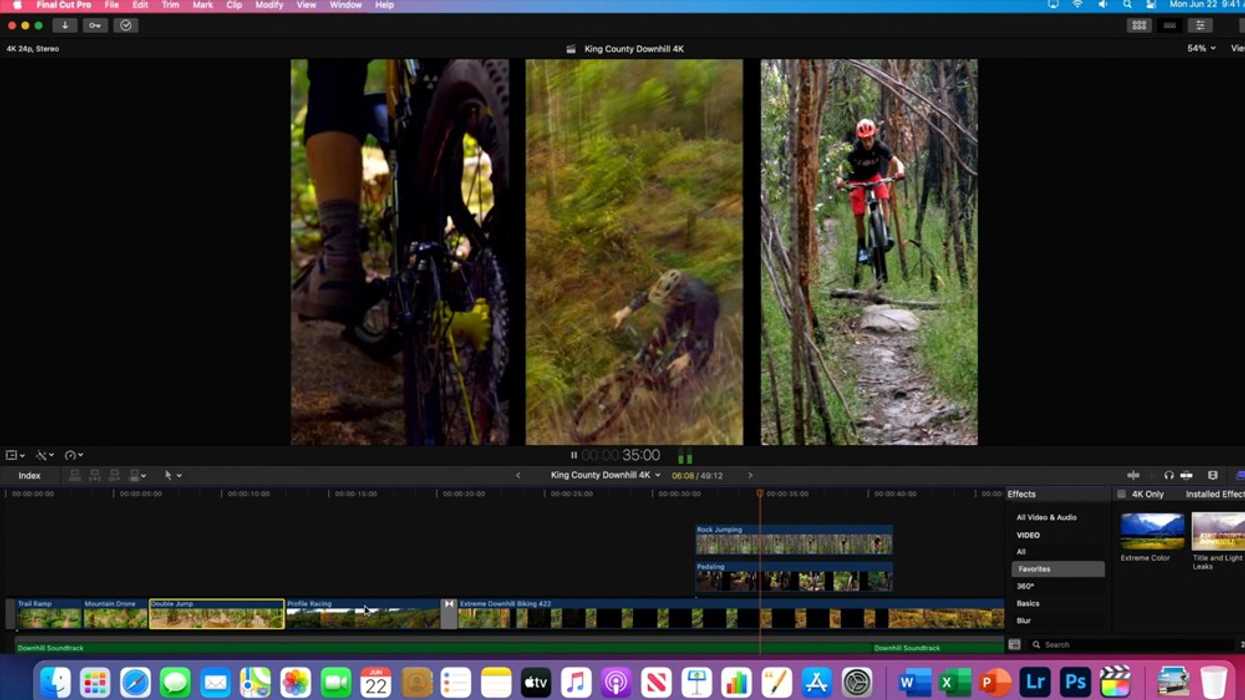
Task: Open the overwrite clip edit dropdown
Action: click(138, 476)
